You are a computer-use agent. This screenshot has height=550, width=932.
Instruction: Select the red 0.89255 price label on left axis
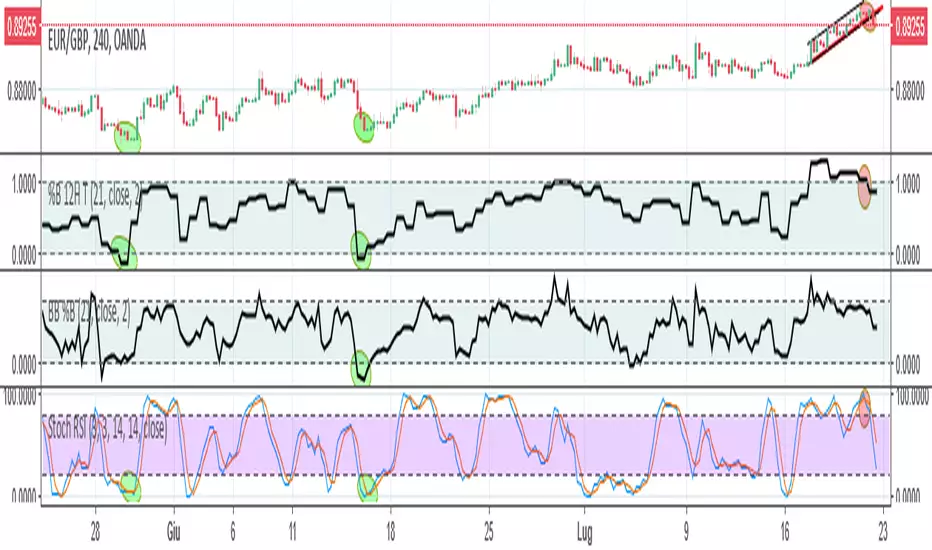tap(20, 26)
